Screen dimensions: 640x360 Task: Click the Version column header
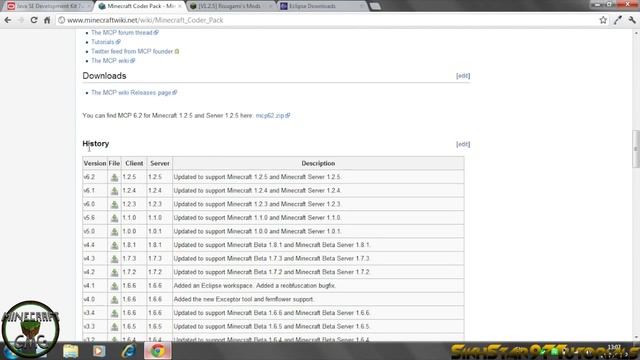95,163
